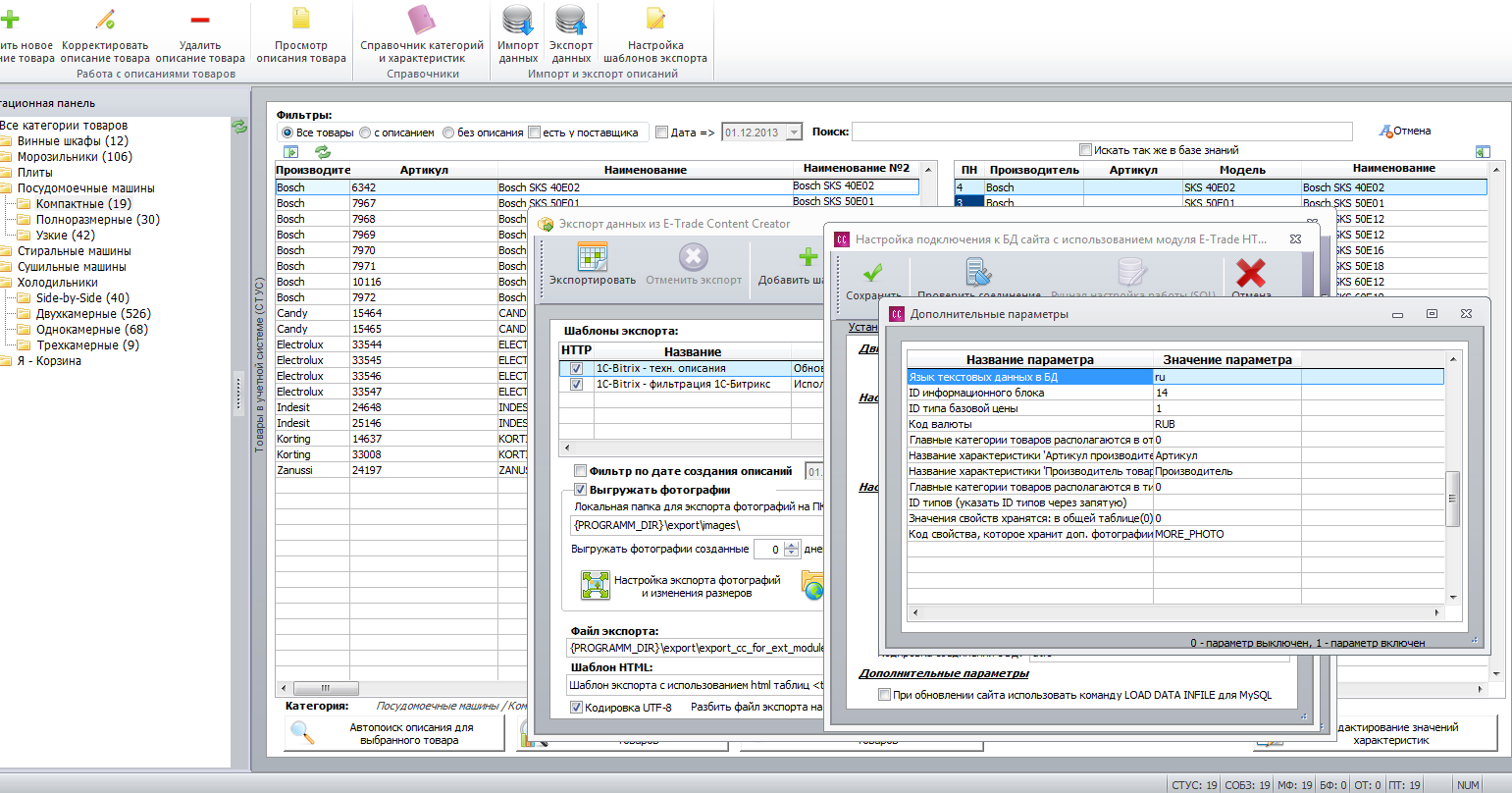Uncheck HTTP box for 1C-Bitrix - техн. описания

576,369
